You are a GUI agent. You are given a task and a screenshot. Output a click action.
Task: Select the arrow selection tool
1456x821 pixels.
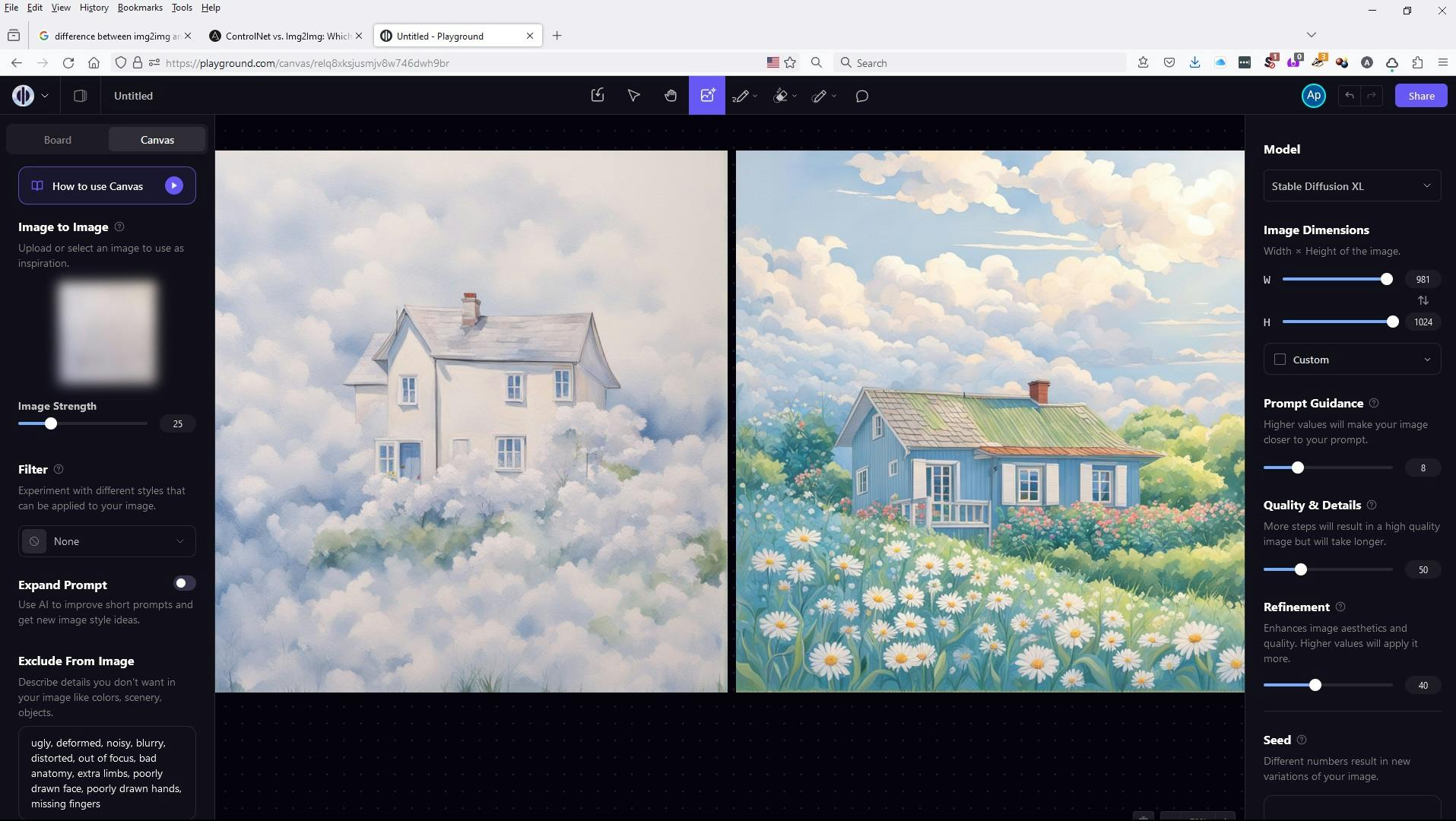633,96
